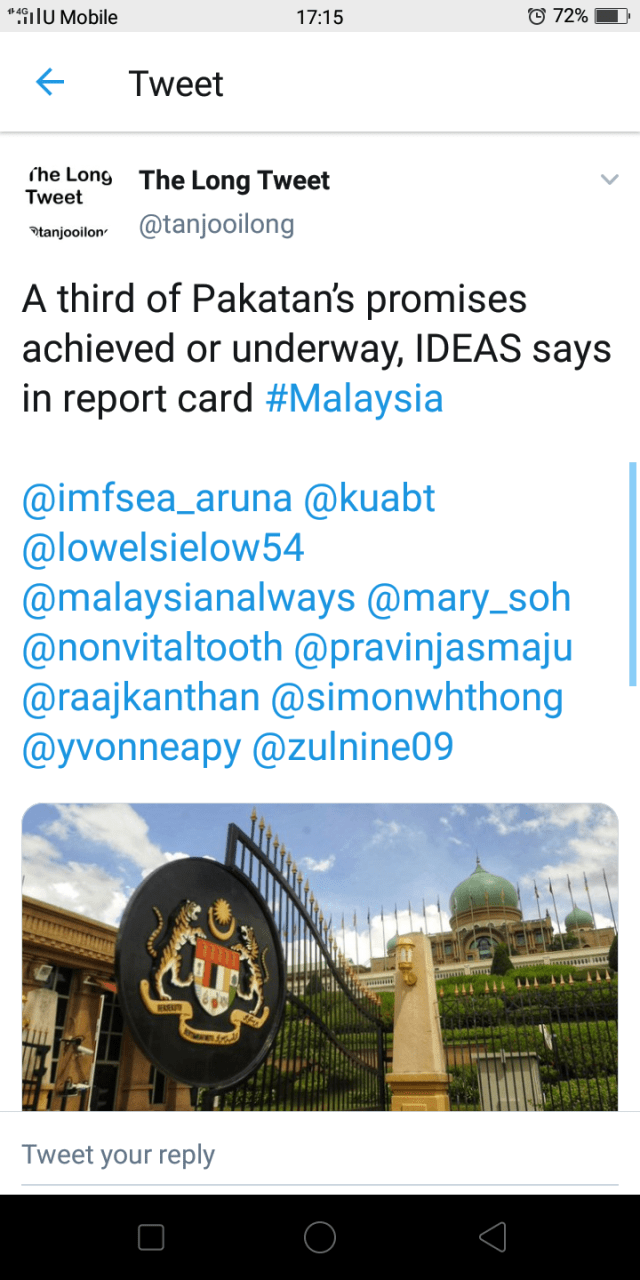Image resolution: width=640 pixels, height=1280 pixels.
Task: Open the tweet options chevron menu
Action: pos(610,180)
